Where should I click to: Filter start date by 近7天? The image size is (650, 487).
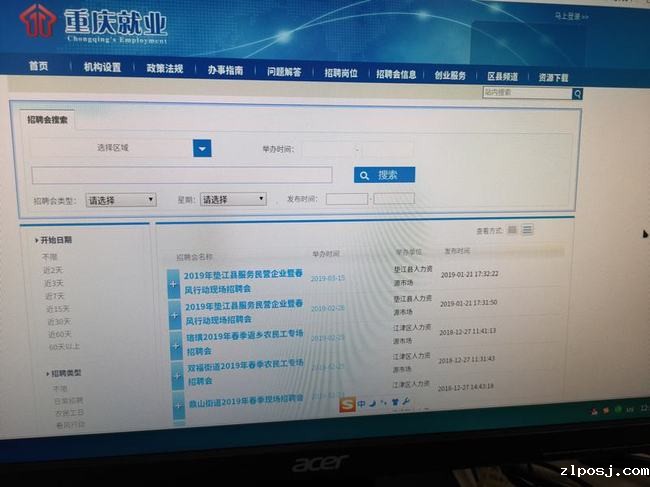(54, 296)
